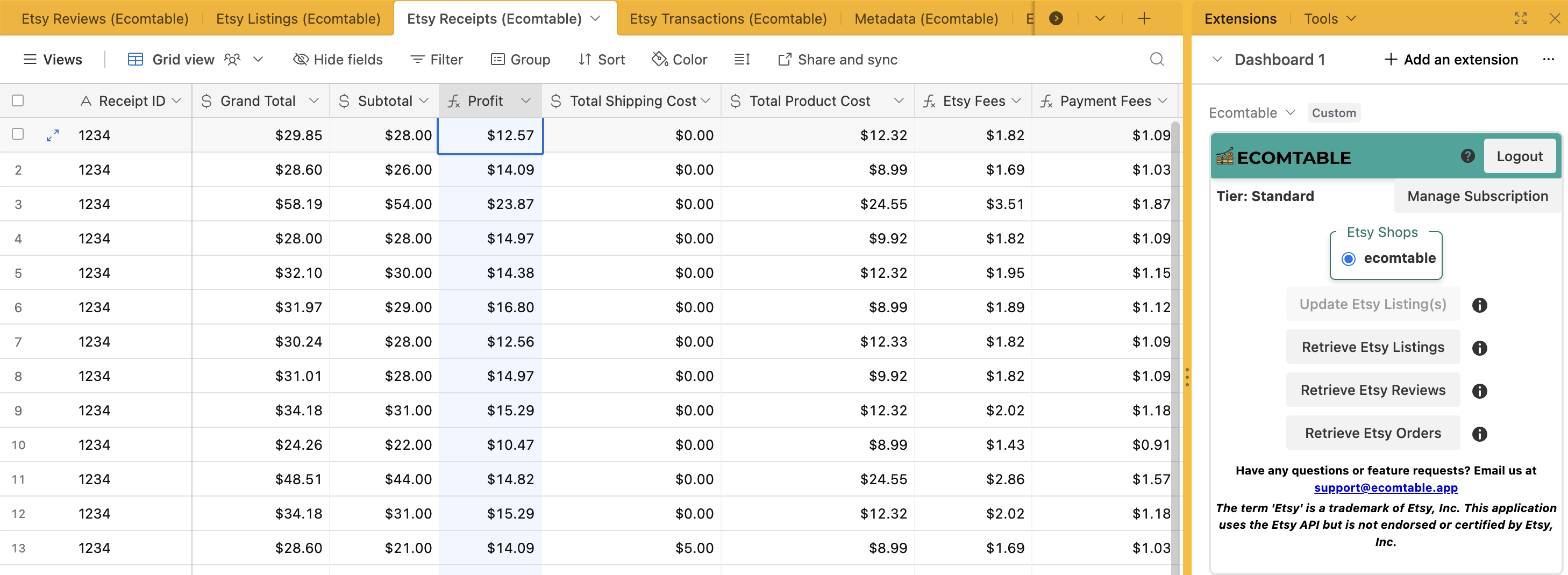The image size is (1568, 575).
Task: Click info icon beside Retrieve Etsy Orders
Action: [1479, 433]
